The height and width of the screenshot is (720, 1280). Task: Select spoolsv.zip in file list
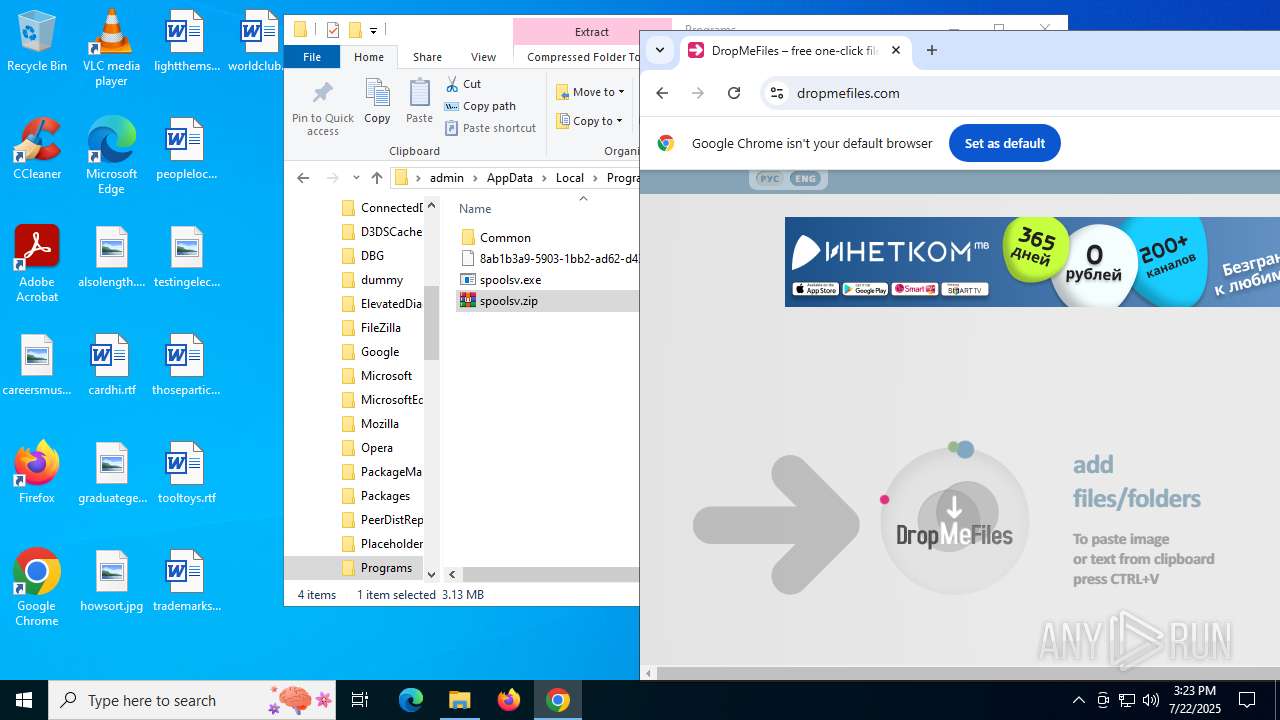pos(509,301)
